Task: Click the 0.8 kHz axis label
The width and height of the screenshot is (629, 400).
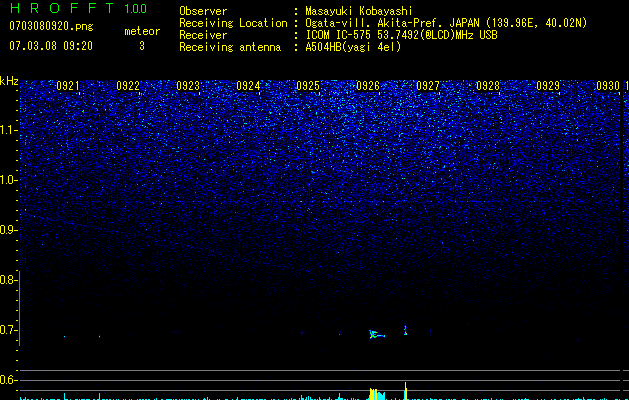Action: [x=8, y=280]
